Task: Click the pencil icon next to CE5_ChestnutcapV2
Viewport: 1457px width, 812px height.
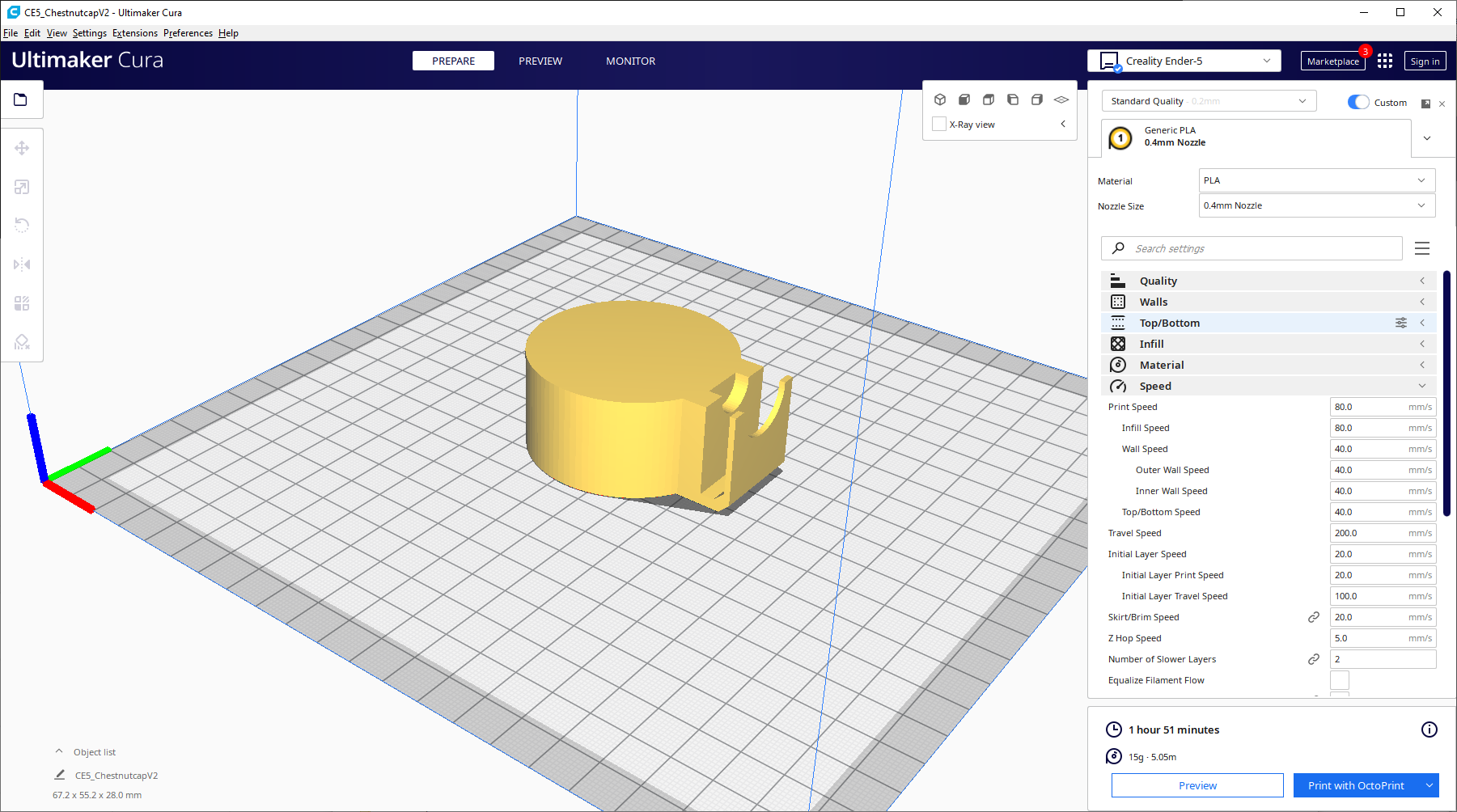Action: [60, 775]
